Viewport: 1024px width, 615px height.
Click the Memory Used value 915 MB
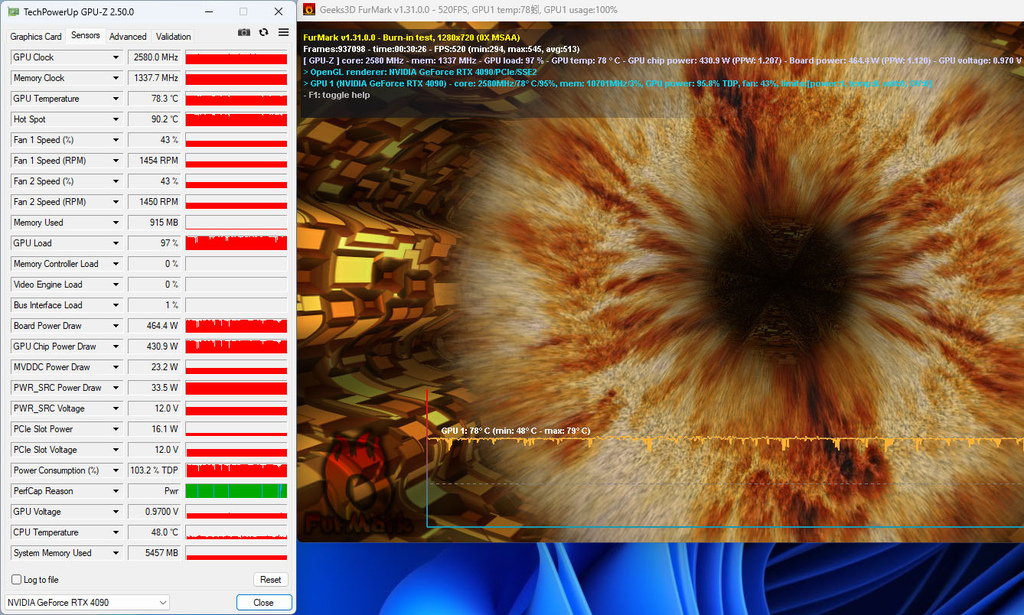155,223
